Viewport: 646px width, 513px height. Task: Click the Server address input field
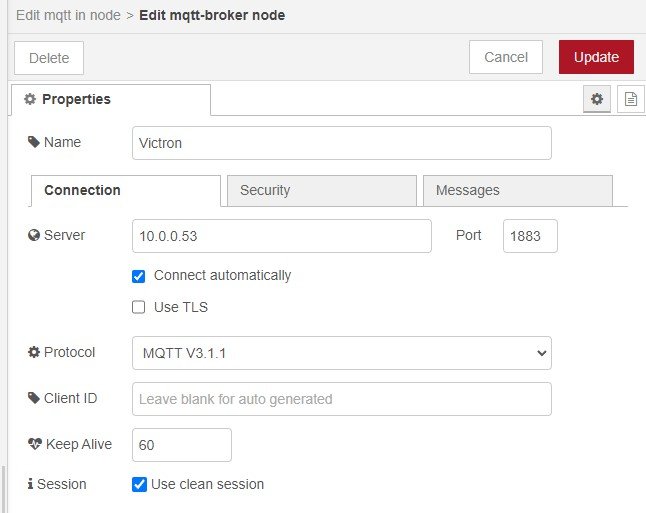(x=281, y=236)
